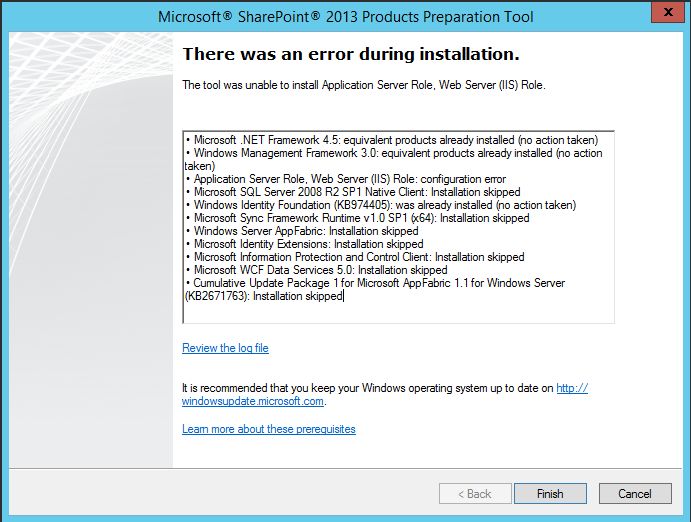Image resolution: width=691 pixels, height=522 pixels.
Task: Click the SQL Server 2008 R2 SP1 Native Client line
Action: pos(353,192)
